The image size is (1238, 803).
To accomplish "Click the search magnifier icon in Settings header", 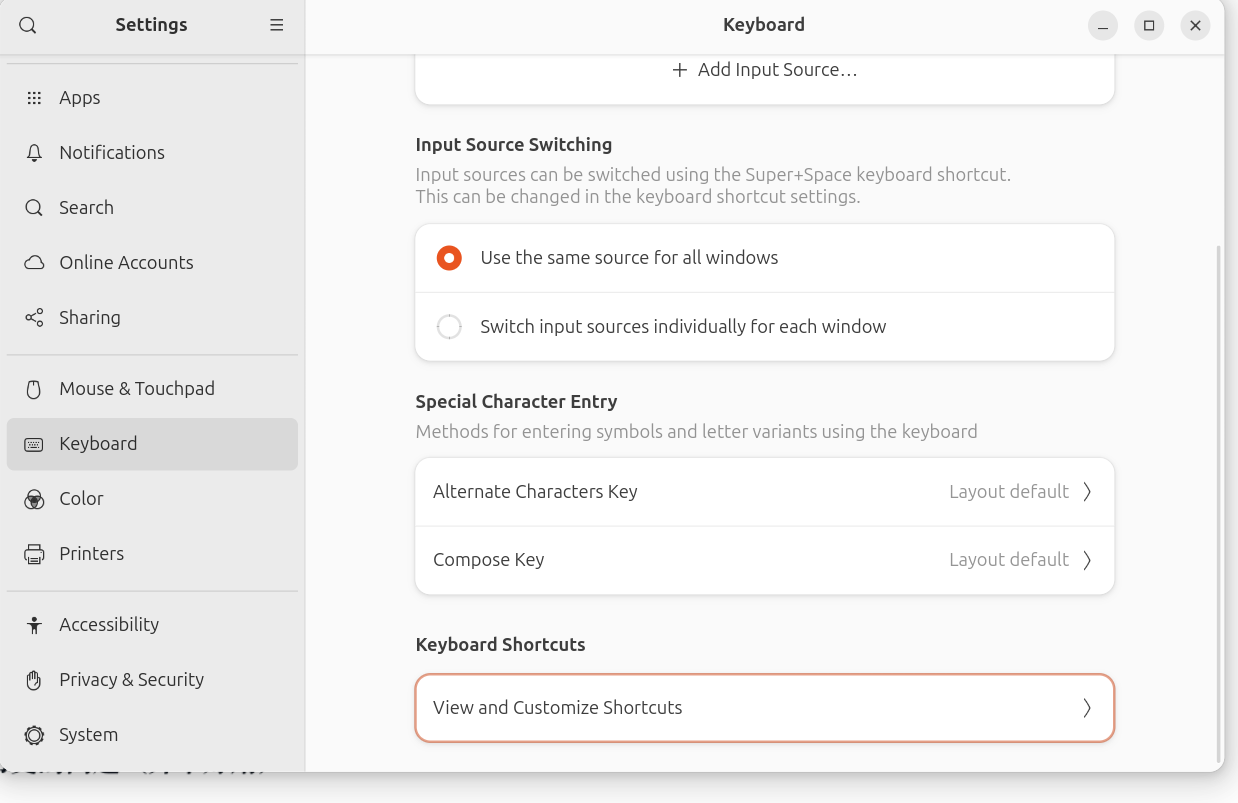I will tap(28, 26).
